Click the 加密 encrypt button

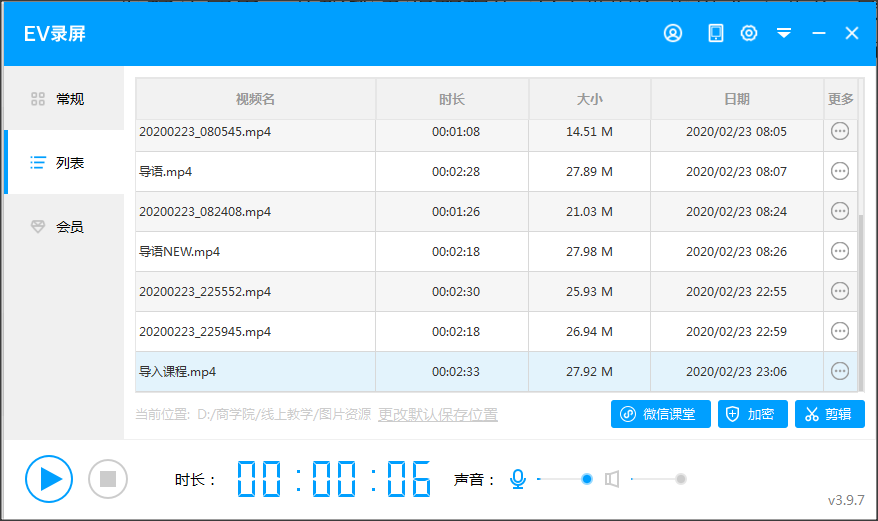click(x=753, y=414)
